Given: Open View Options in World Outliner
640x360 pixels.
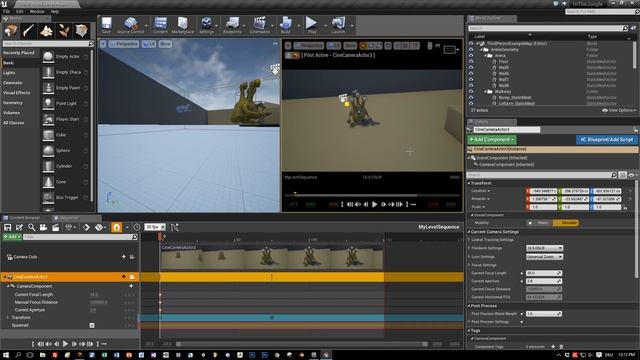Looking at the screenshot, I should (x=619, y=110).
